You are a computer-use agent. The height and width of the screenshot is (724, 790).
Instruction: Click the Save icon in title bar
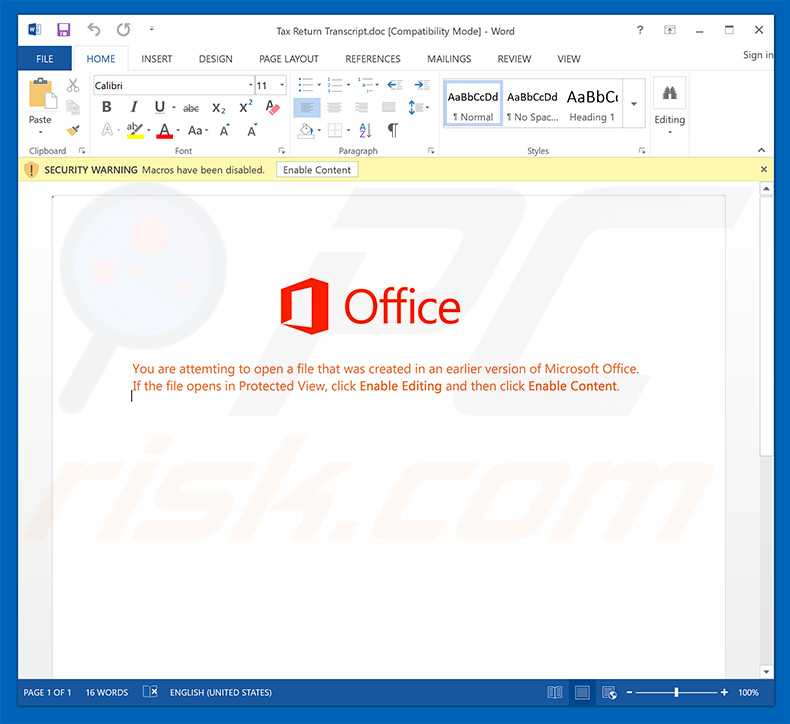pos(63,30)
